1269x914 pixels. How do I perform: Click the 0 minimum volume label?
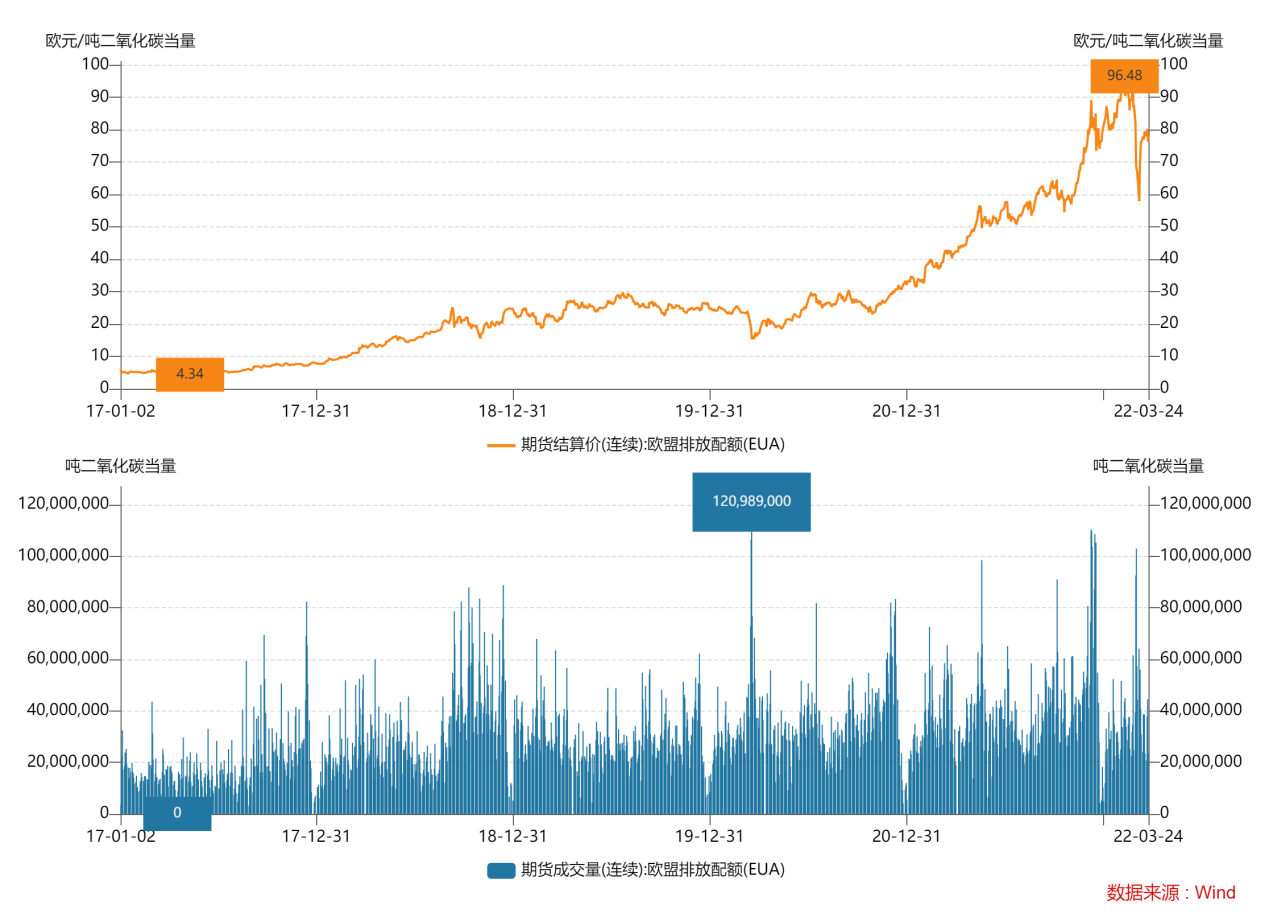point(177,813)
